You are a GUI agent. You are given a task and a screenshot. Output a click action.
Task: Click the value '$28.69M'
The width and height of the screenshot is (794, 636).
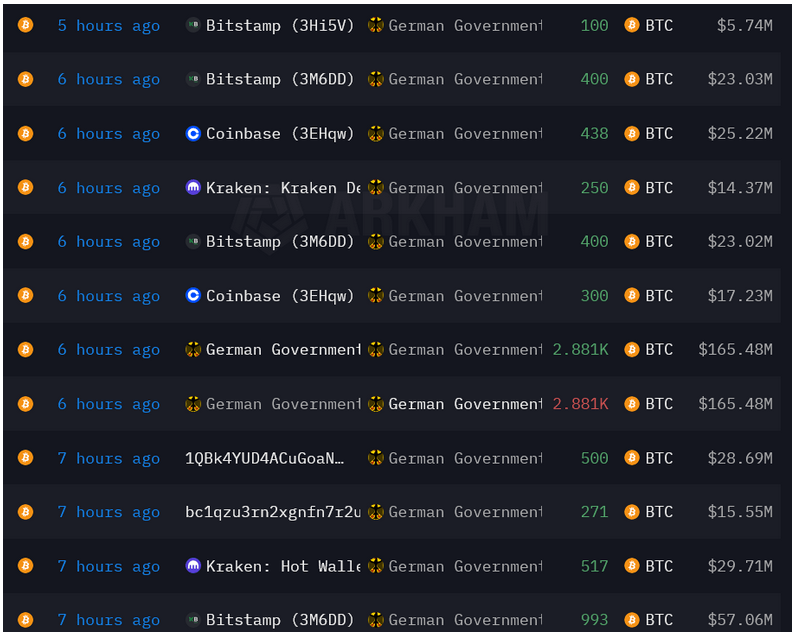pos(740,458)
